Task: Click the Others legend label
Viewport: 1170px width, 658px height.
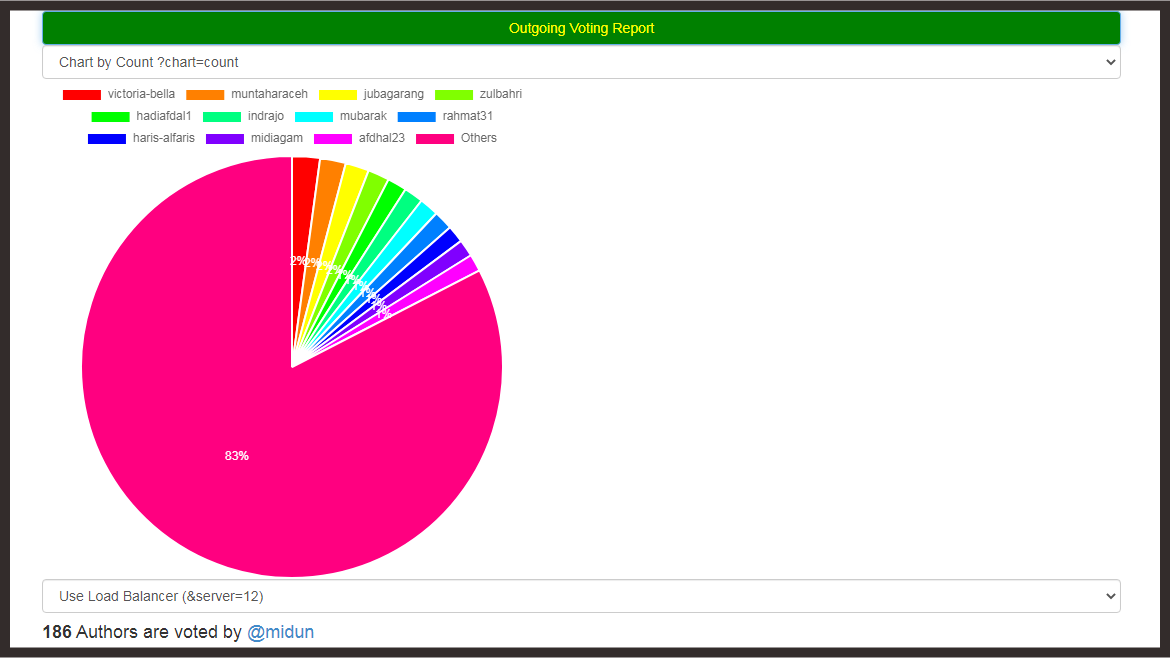Action: [x=478, y=138]
